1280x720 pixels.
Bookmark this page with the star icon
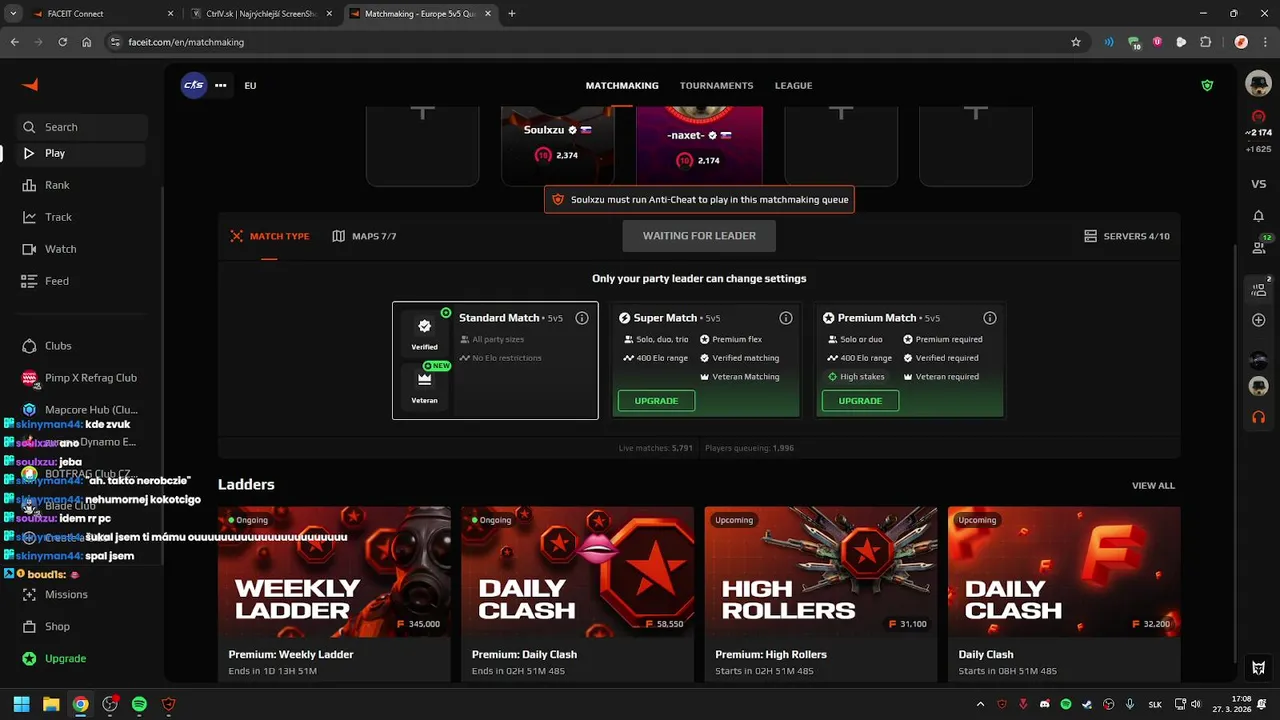[1076, 42]
